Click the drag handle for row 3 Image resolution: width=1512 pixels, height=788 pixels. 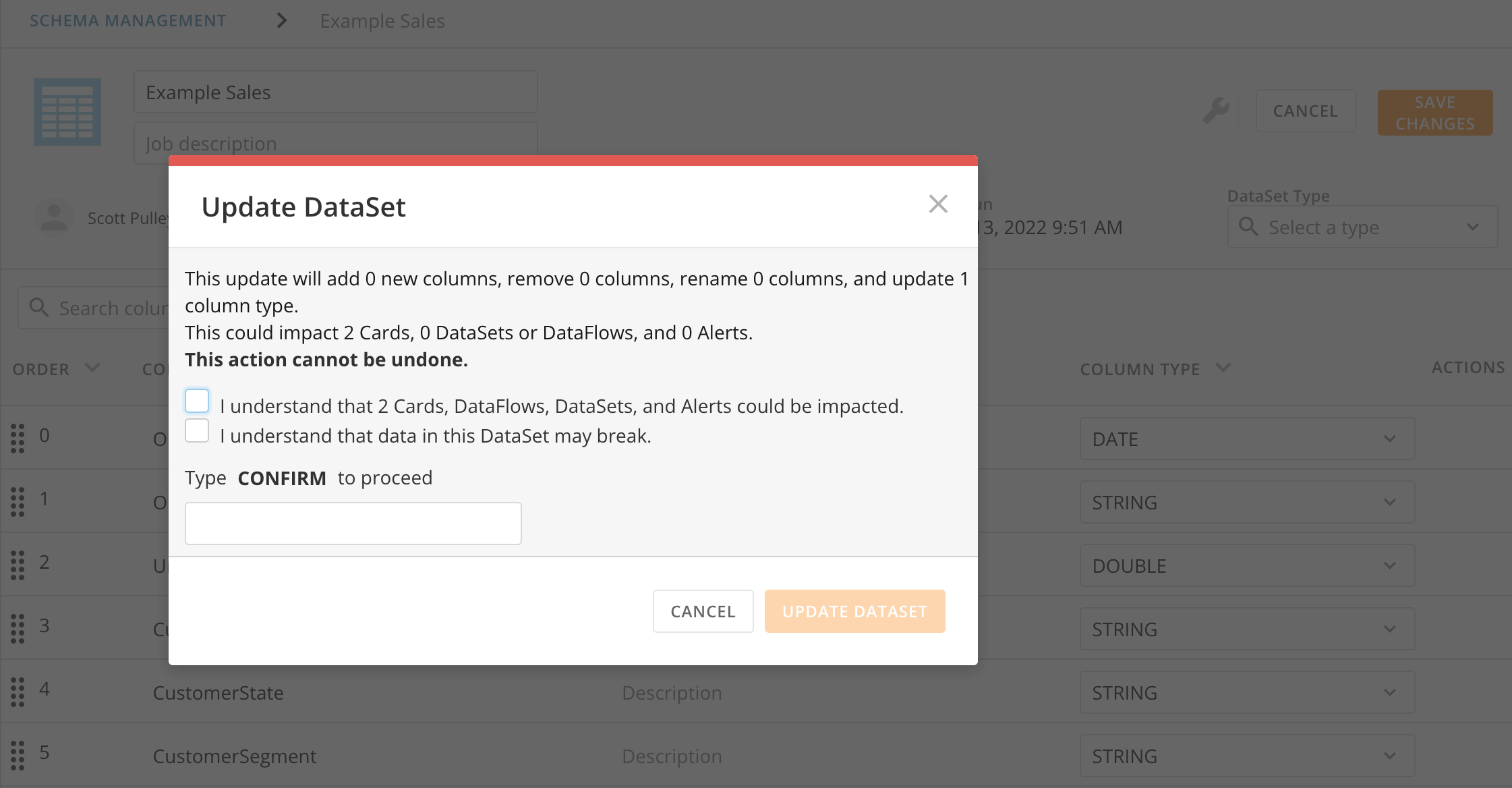18,626
